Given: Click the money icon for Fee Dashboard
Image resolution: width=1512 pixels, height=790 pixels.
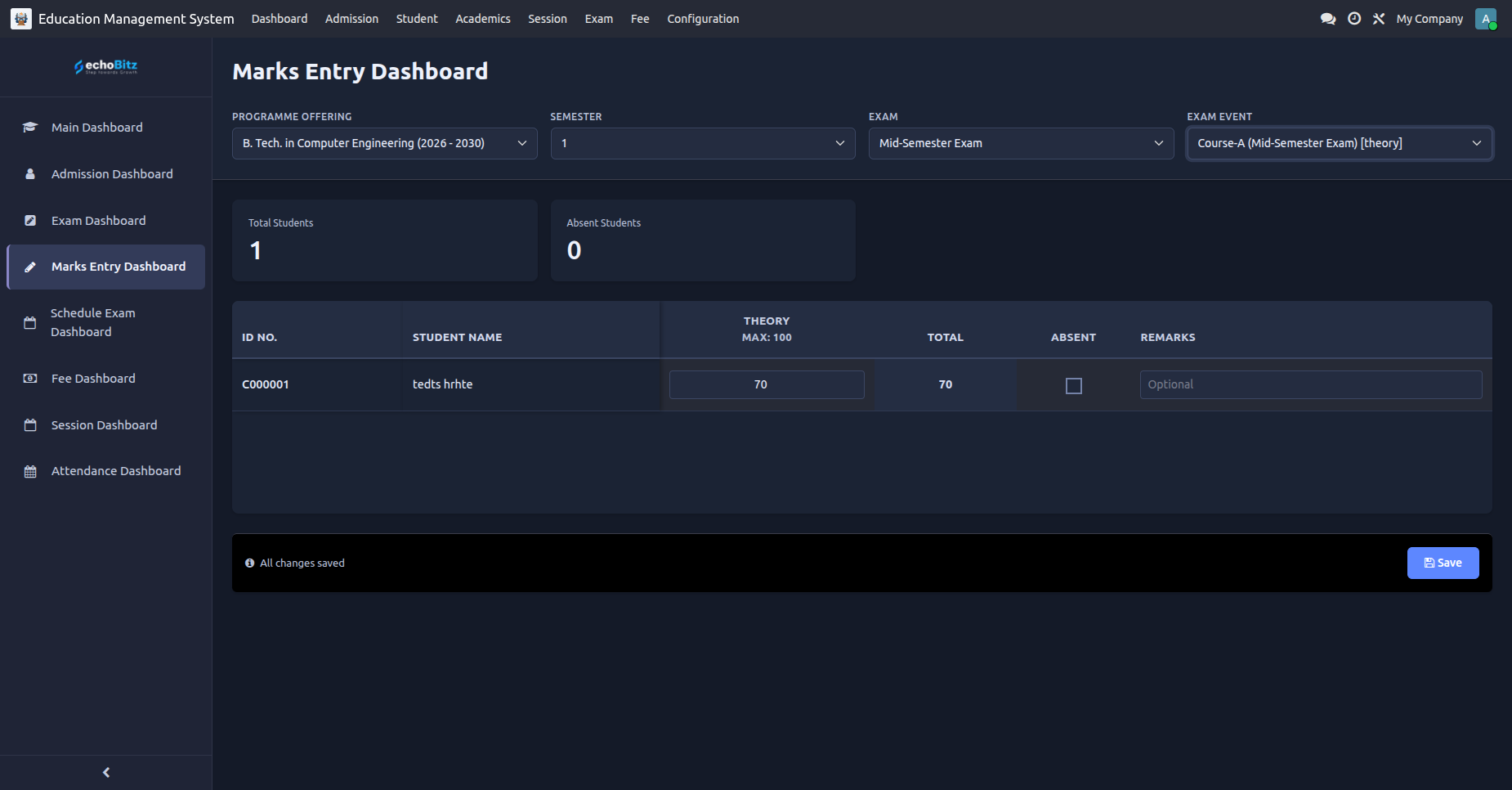Looking at the screenshot, I should (x=30, y=379).
